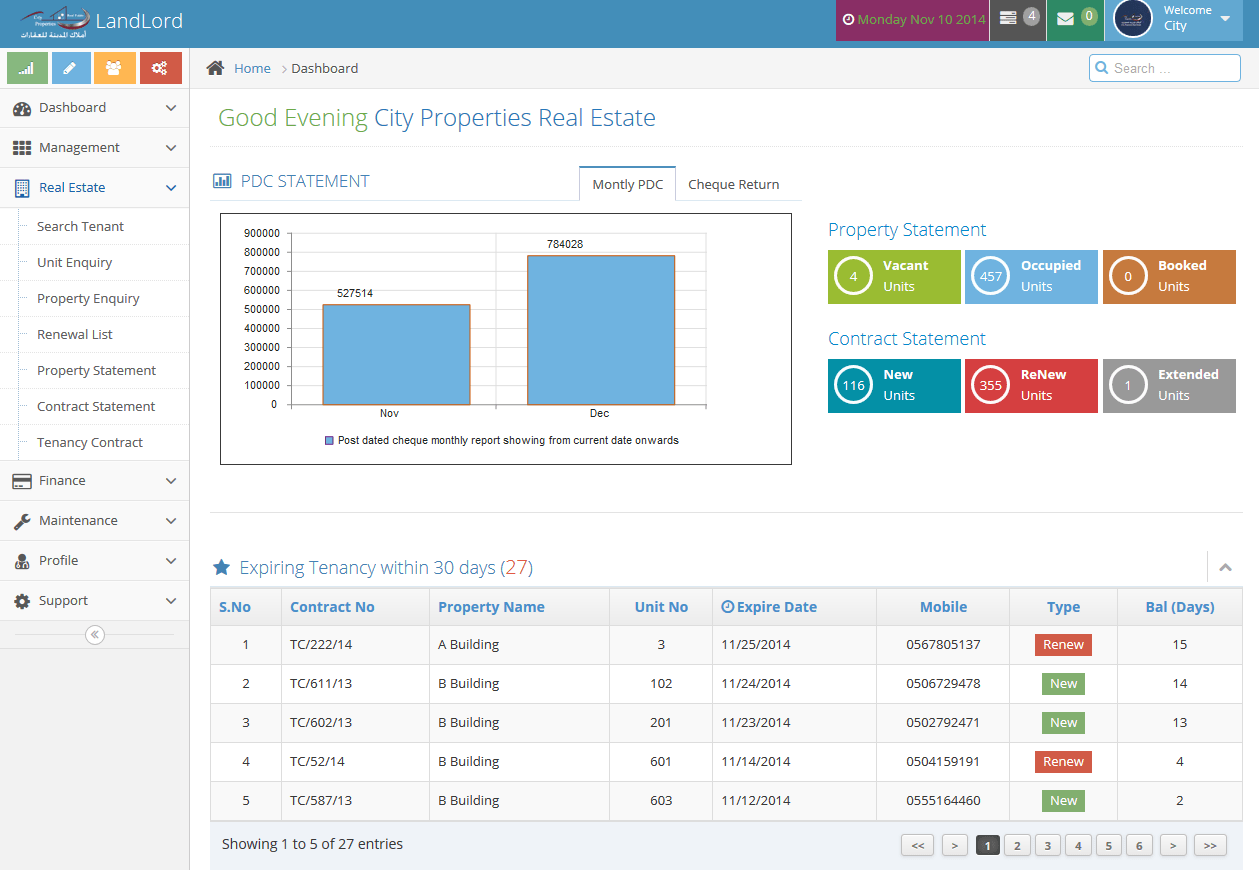Click the Home breadcrumb house icon

click(214, 67)
